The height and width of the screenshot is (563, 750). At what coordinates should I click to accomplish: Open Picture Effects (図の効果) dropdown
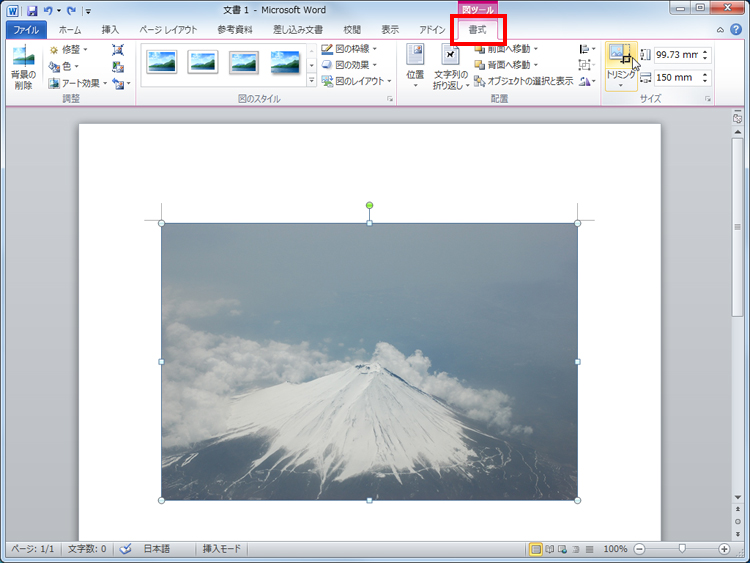pyautogui.click(x=349, y=65)
